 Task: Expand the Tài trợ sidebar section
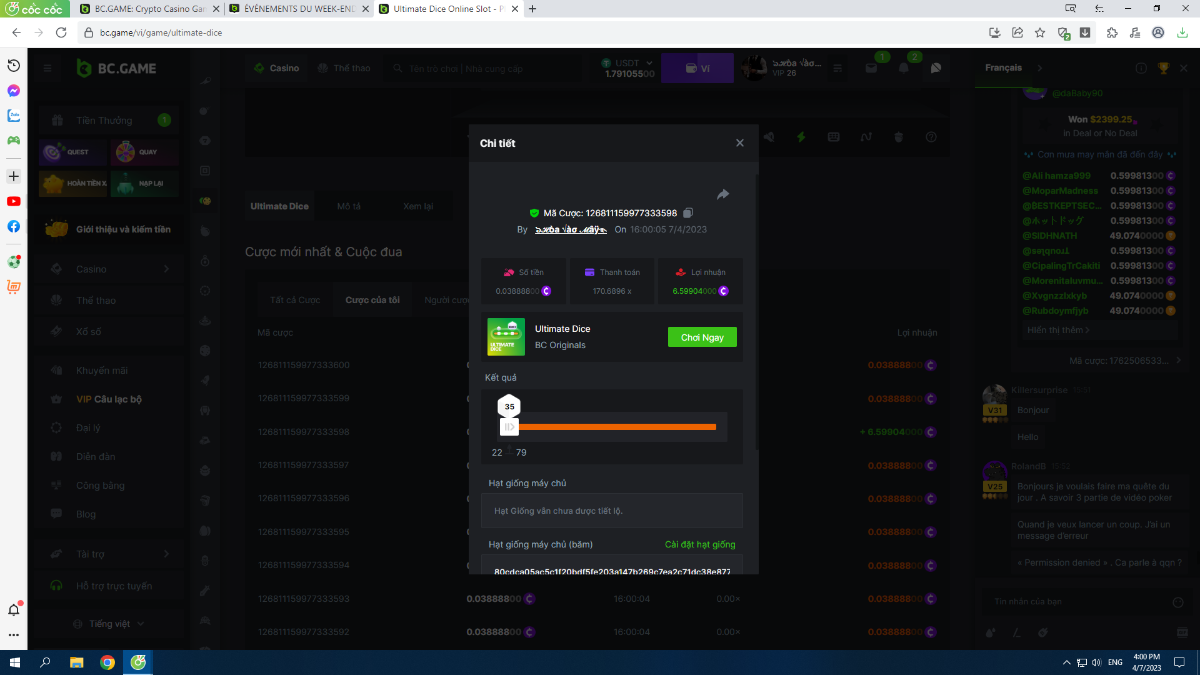coord(166,553)
